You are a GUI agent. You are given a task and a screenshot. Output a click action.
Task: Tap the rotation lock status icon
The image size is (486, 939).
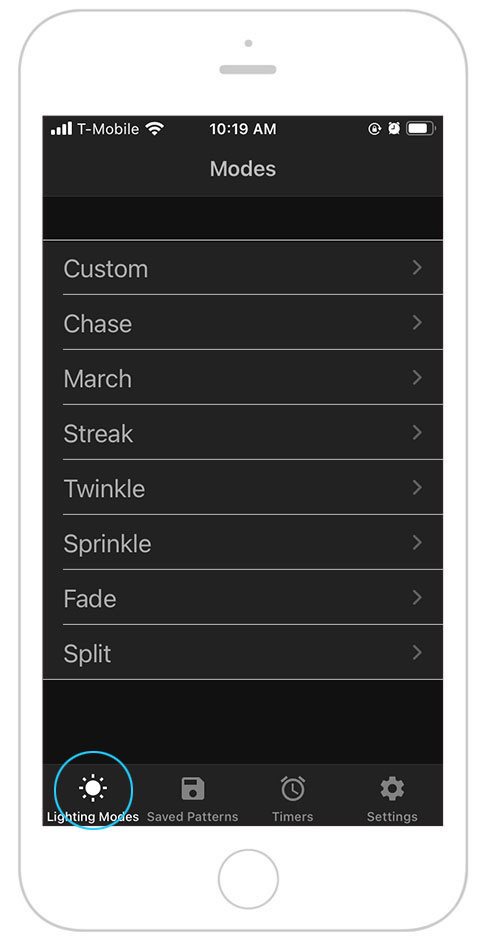(374, 129)
